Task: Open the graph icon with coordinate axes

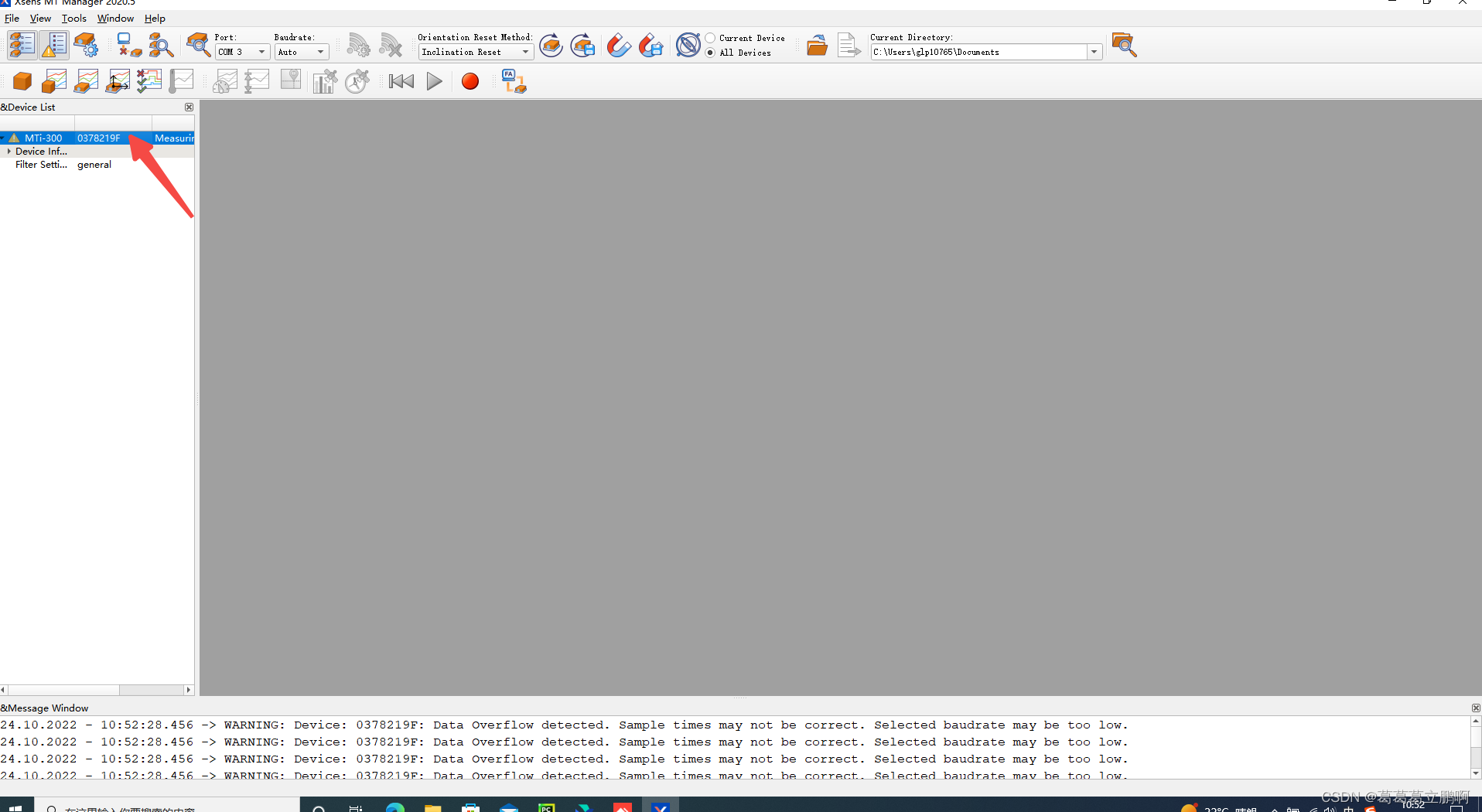Action: (118, 81)
